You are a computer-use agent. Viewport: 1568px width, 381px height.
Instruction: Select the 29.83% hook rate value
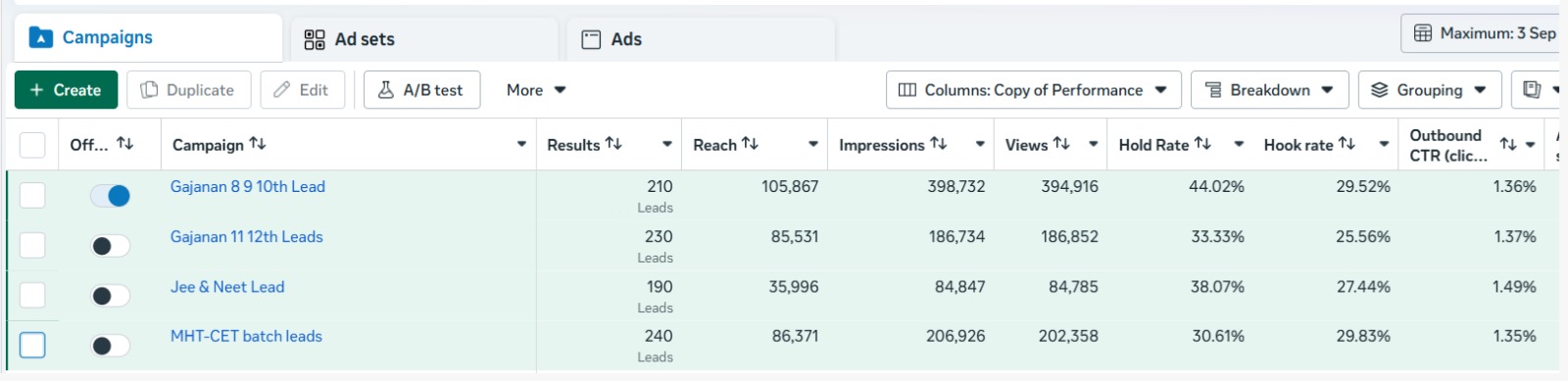[1363, 336]
